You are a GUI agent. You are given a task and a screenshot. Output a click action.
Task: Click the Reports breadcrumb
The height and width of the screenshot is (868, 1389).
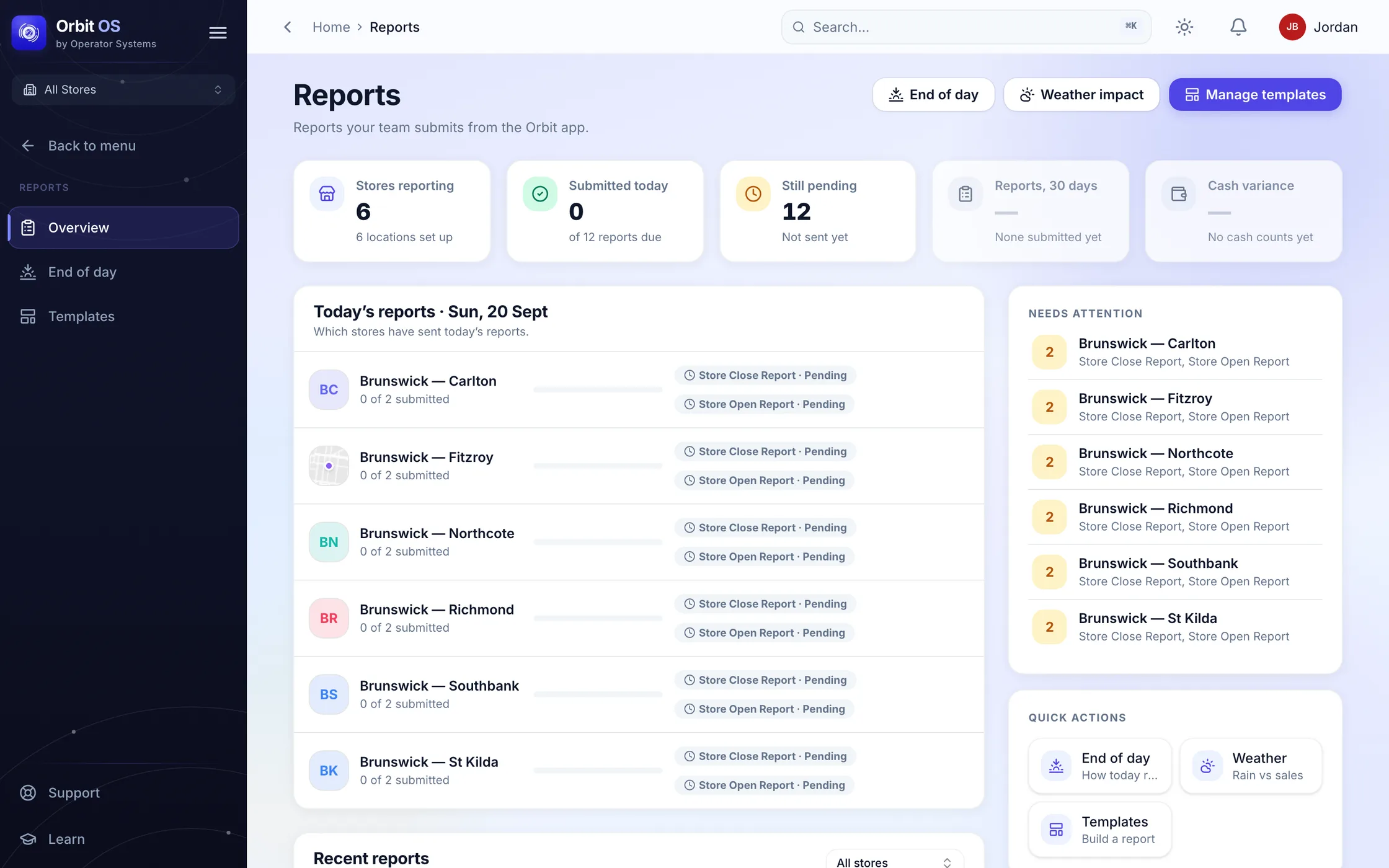pos(394,27)
